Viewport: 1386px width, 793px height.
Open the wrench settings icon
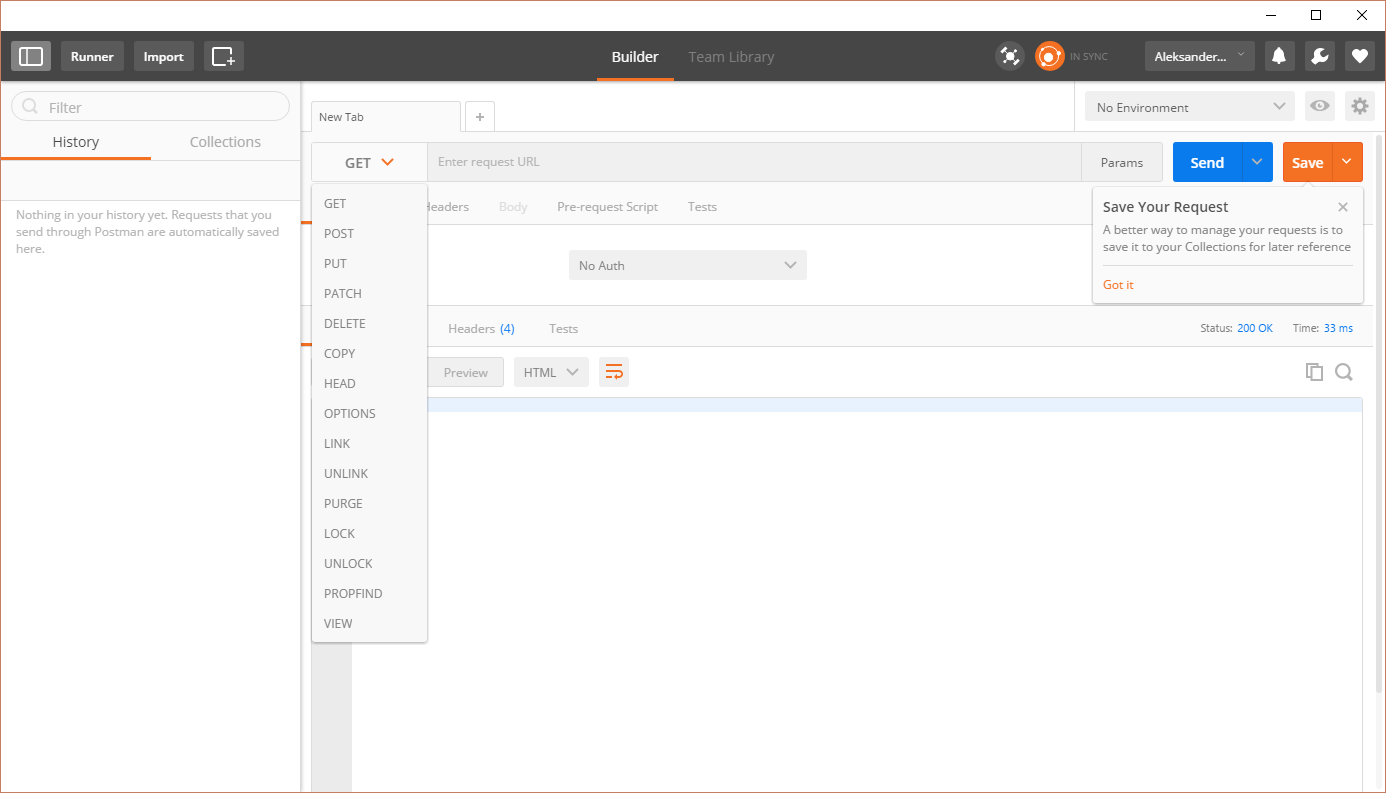pyautogui.click(x=1319, y=57)
